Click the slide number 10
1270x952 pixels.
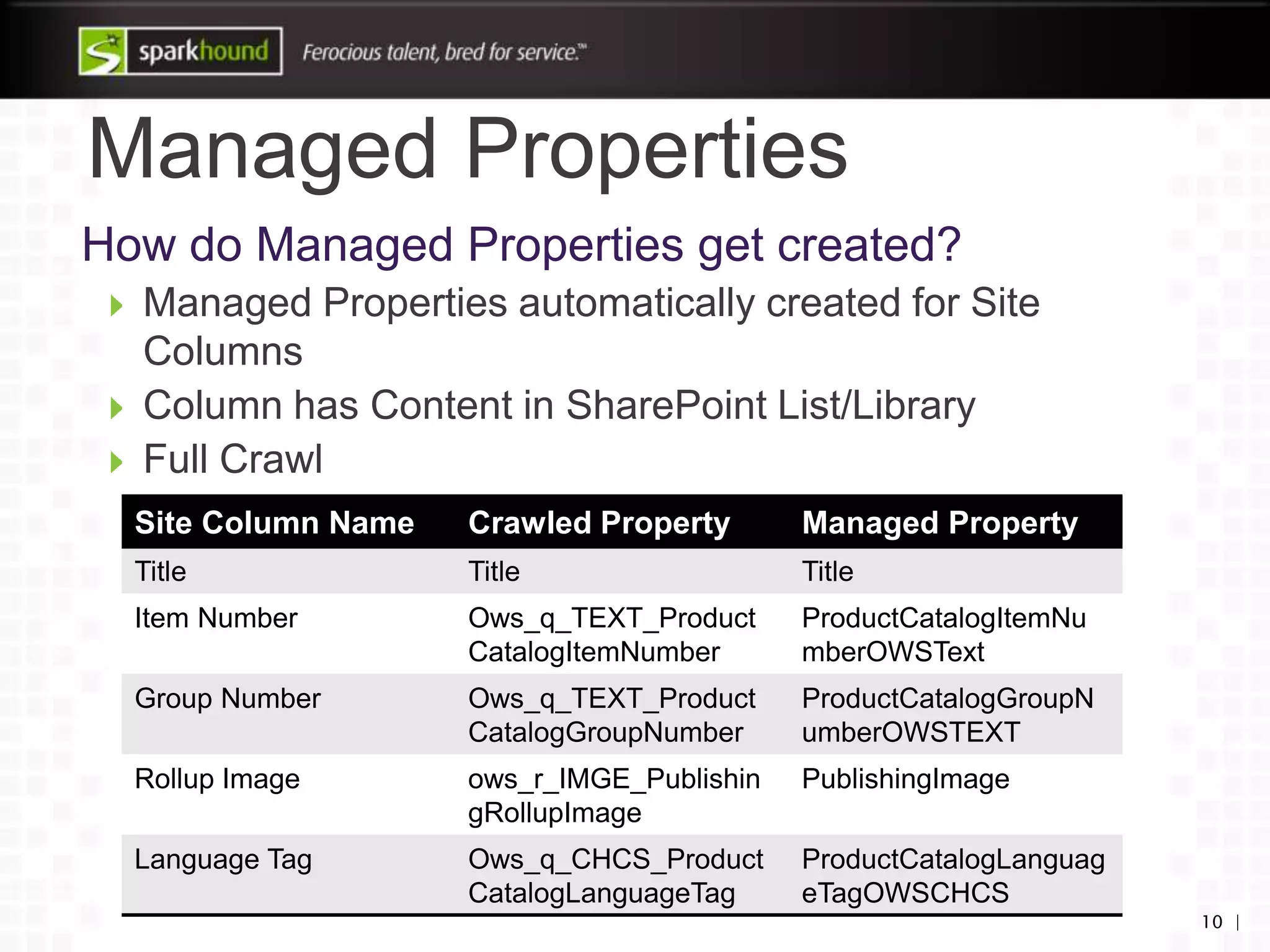(1212, 922)
